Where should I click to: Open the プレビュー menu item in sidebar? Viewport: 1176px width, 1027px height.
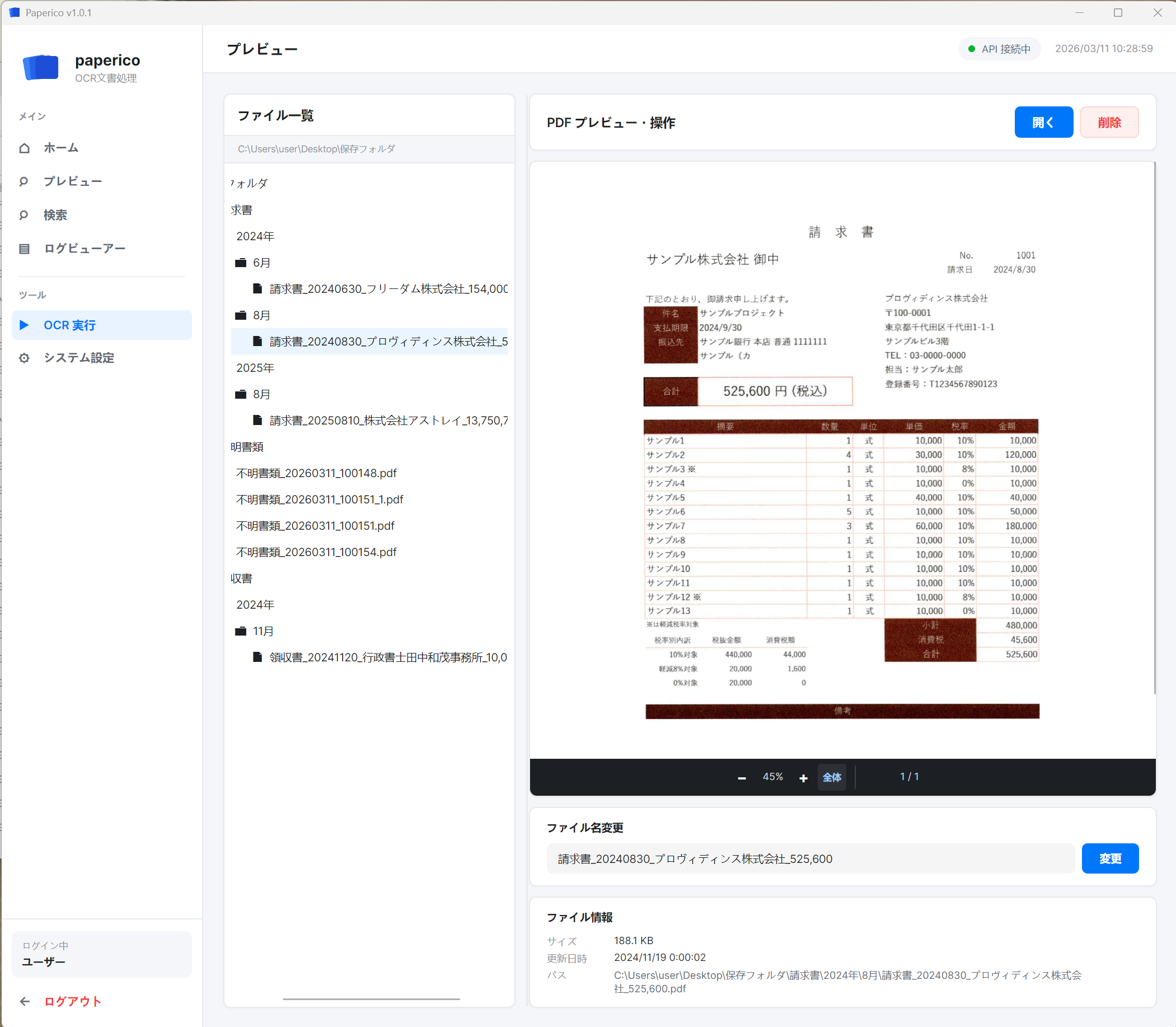pos(73,181)
